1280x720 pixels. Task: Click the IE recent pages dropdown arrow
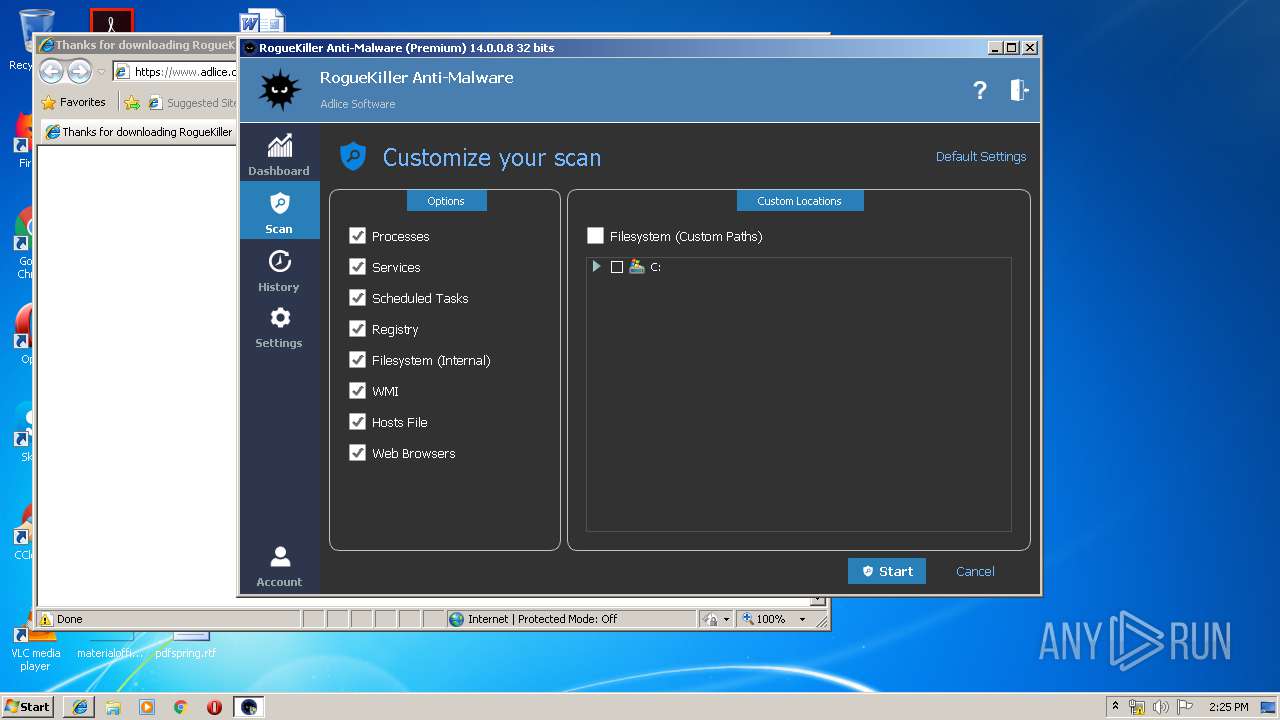(101, 72)
